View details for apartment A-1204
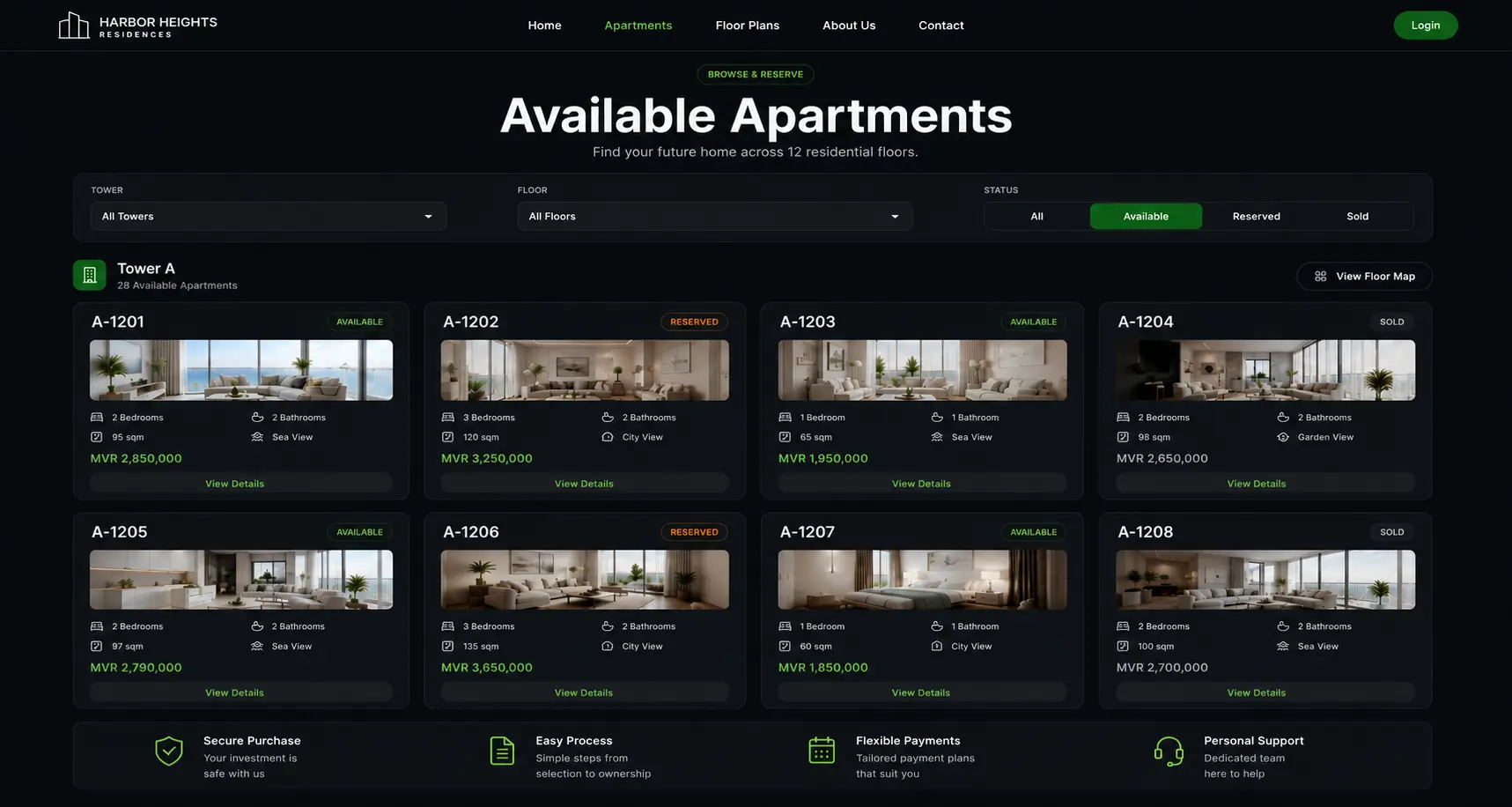This screenshot has height=807, width=1512. pyautogui.click(x=1265, y=484)
